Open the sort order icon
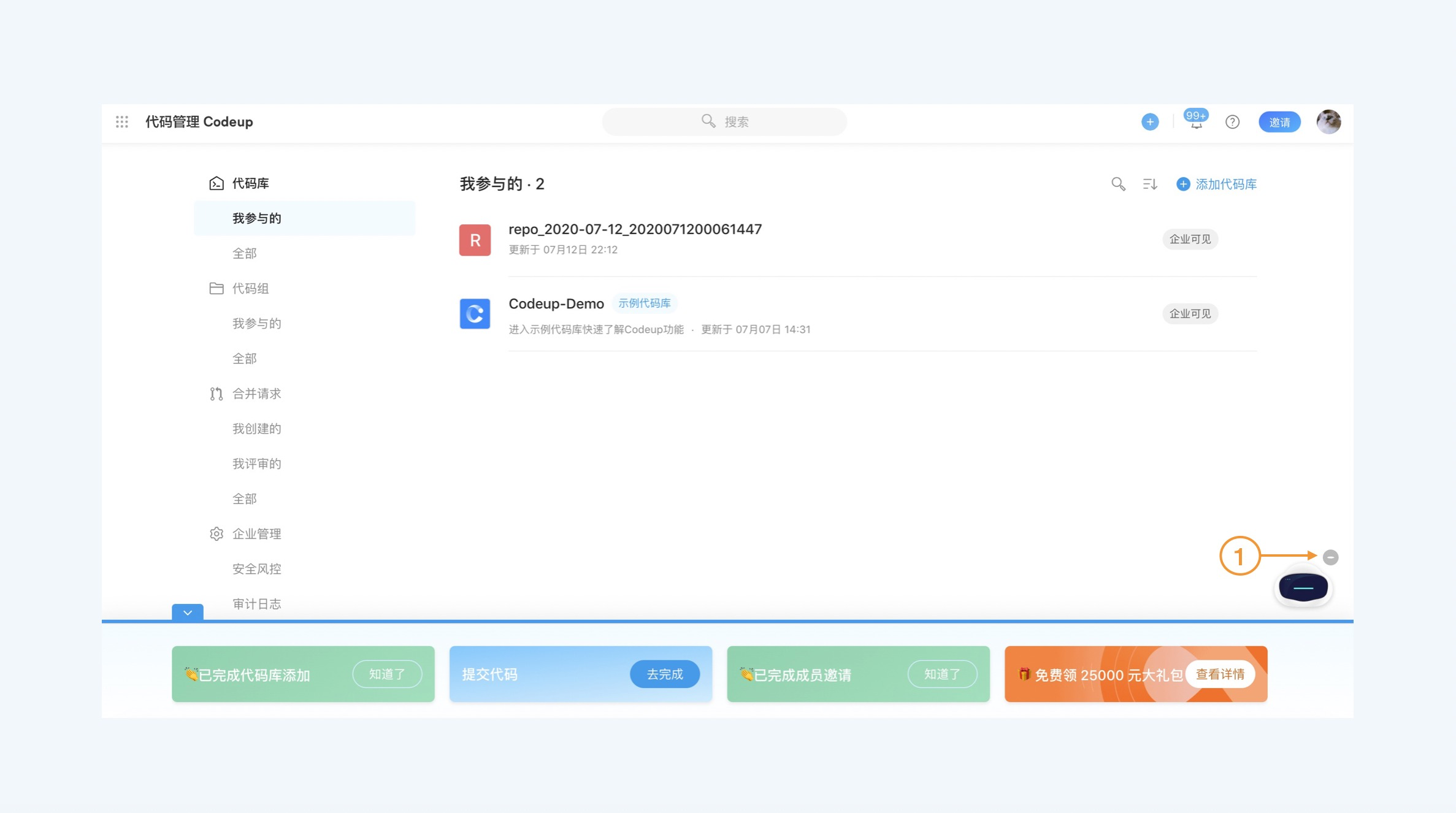This screenshot has width=1456, height=813. pyautogui.click(x=1150, y=184)
